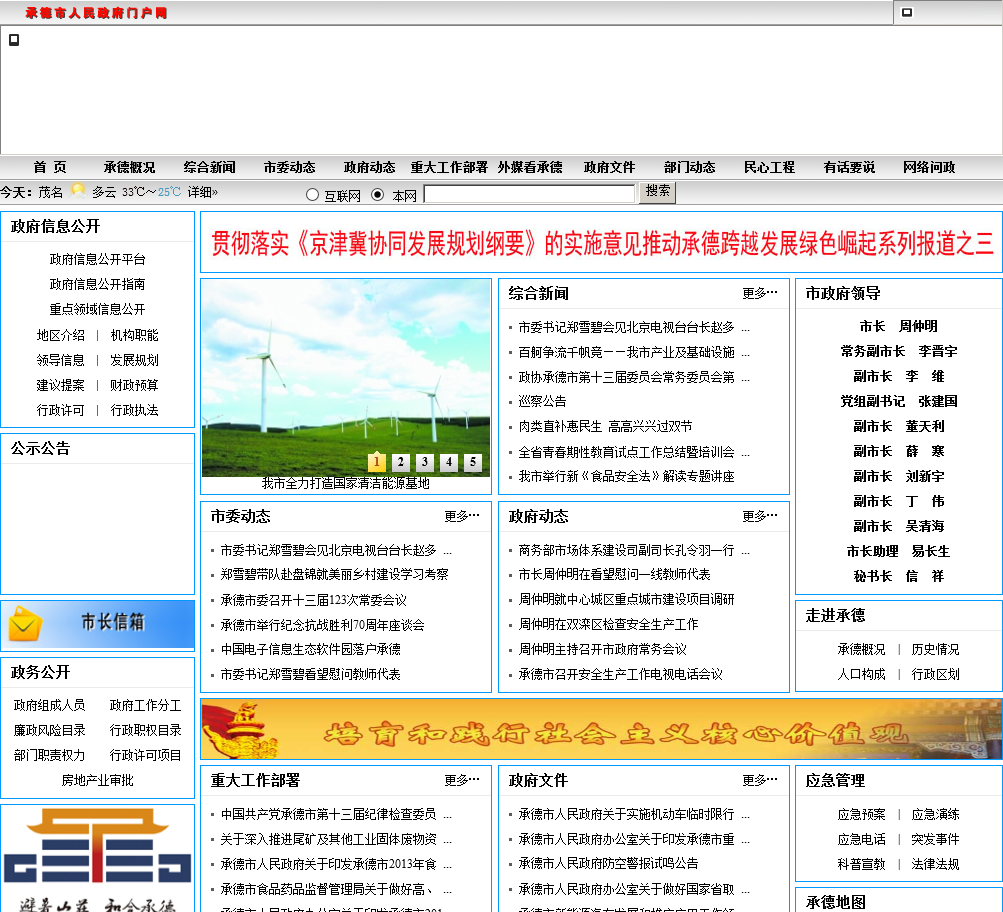The width and height of the screenshot is (1003, 912).
Task: Open the 首页 menu item
Action: coord(50,168)
